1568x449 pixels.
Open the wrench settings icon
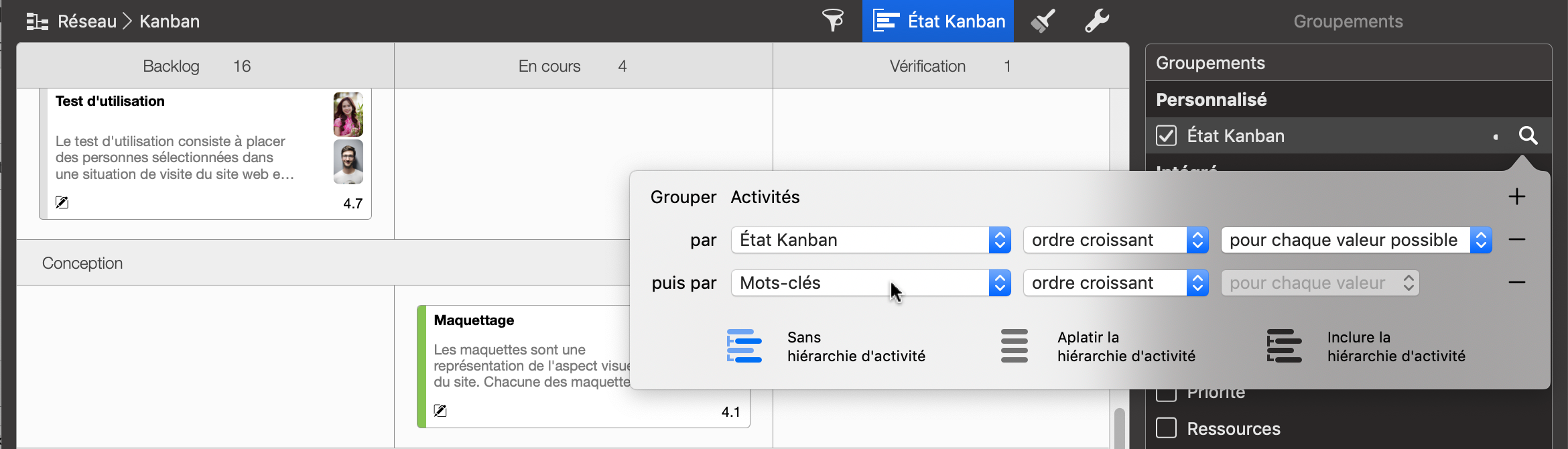(x=1097, y=21)
